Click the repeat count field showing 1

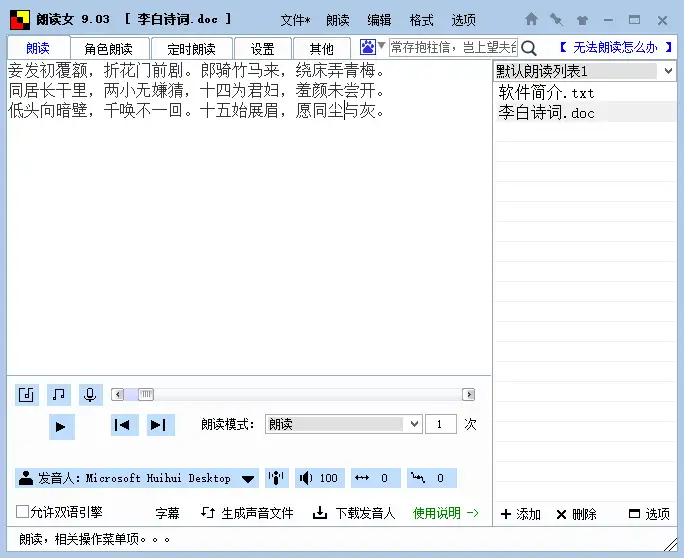[441, 424]
